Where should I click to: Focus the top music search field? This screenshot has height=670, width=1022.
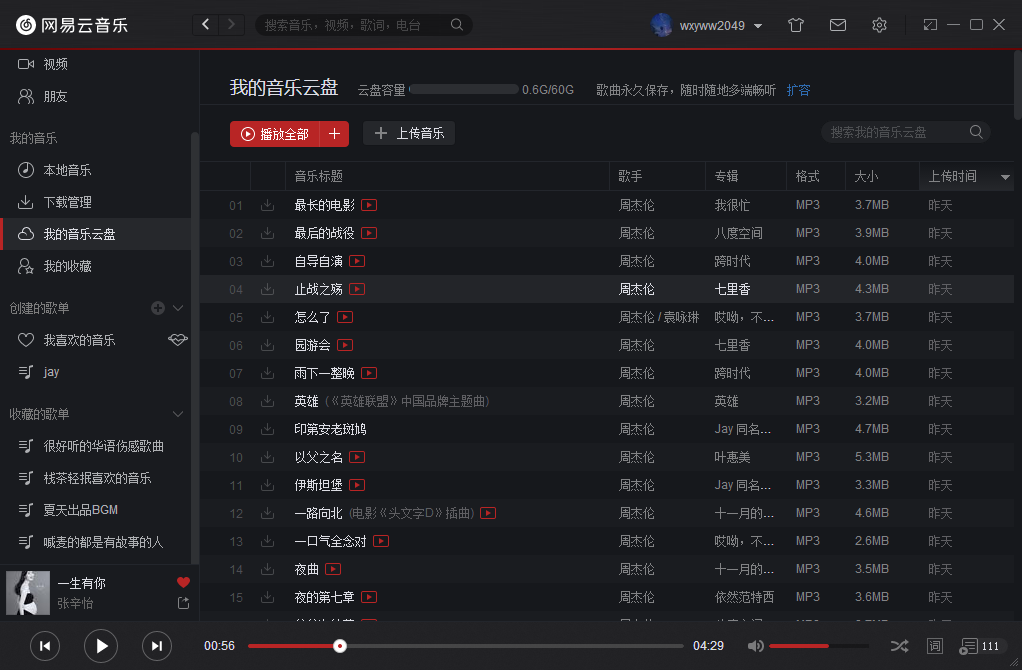tap(357, 25)
